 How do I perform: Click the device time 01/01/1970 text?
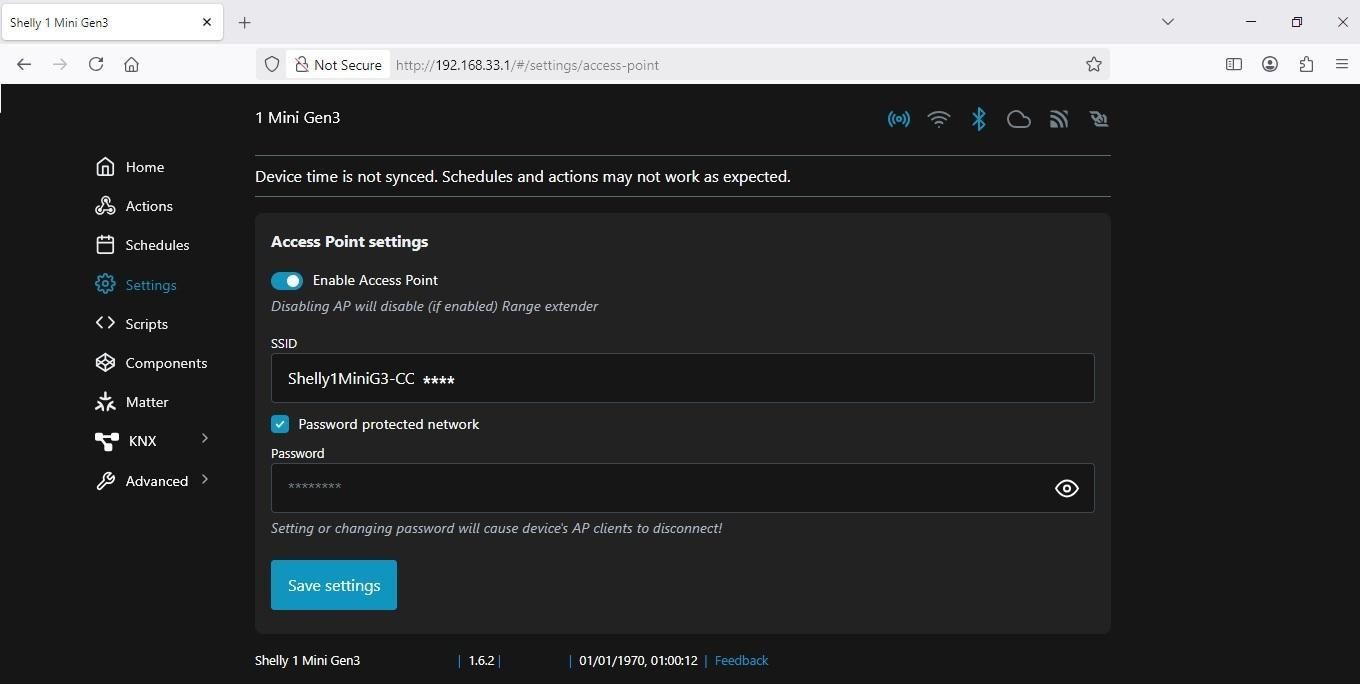click(x=638, y=660)
